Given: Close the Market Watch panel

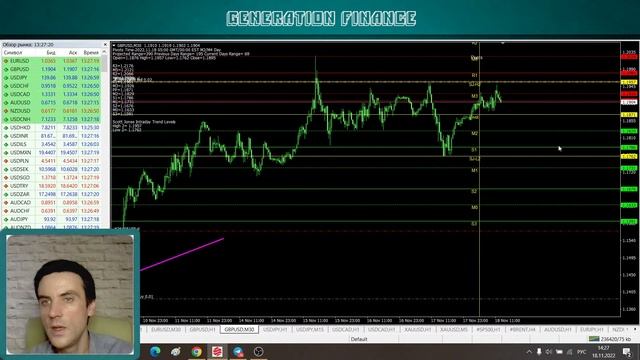Looking at the screenshot, I should coord(105,44).
